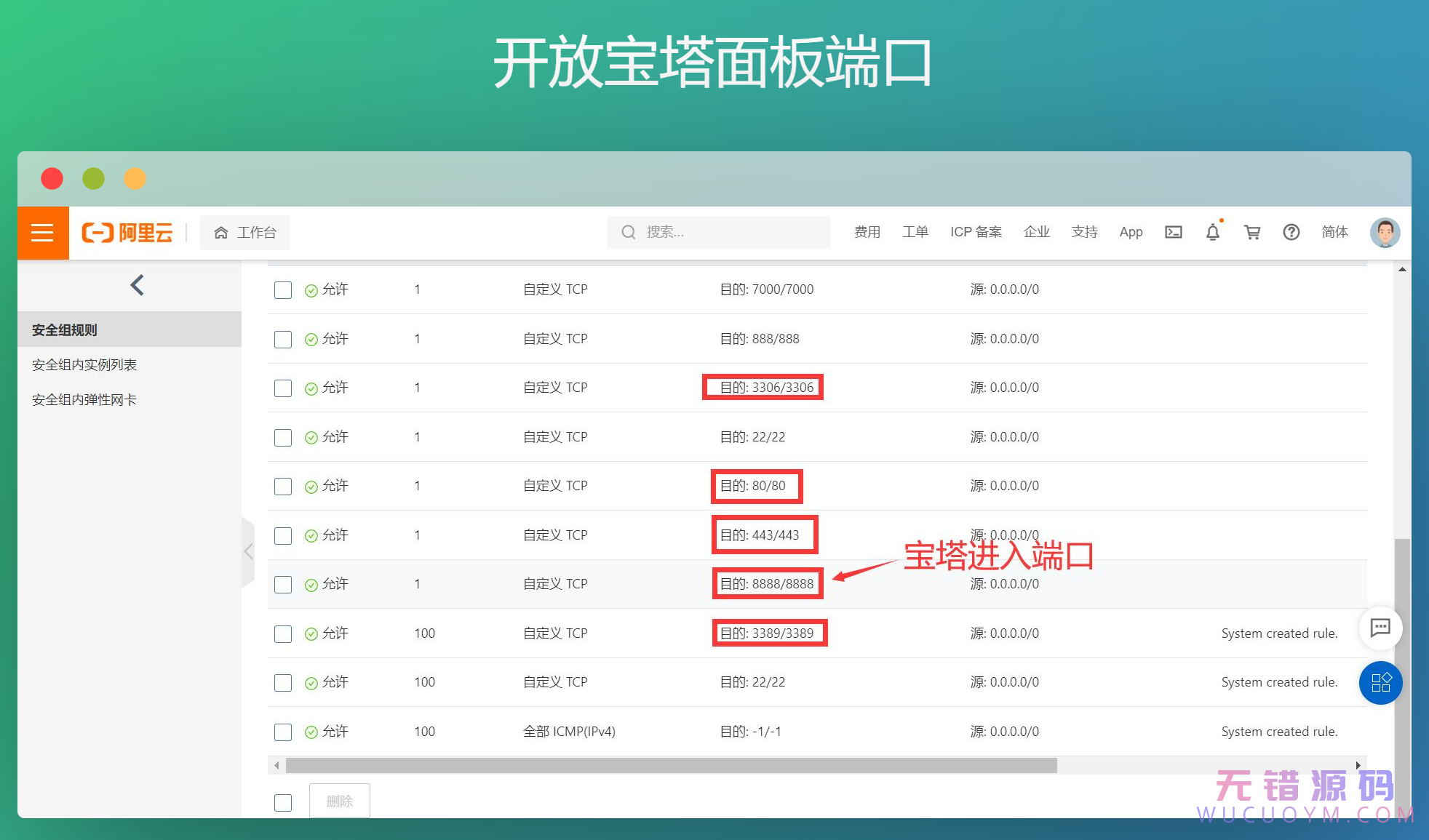Open the shopping cart icon
Screen dimensions: 1429x840
pos(1252,232)
